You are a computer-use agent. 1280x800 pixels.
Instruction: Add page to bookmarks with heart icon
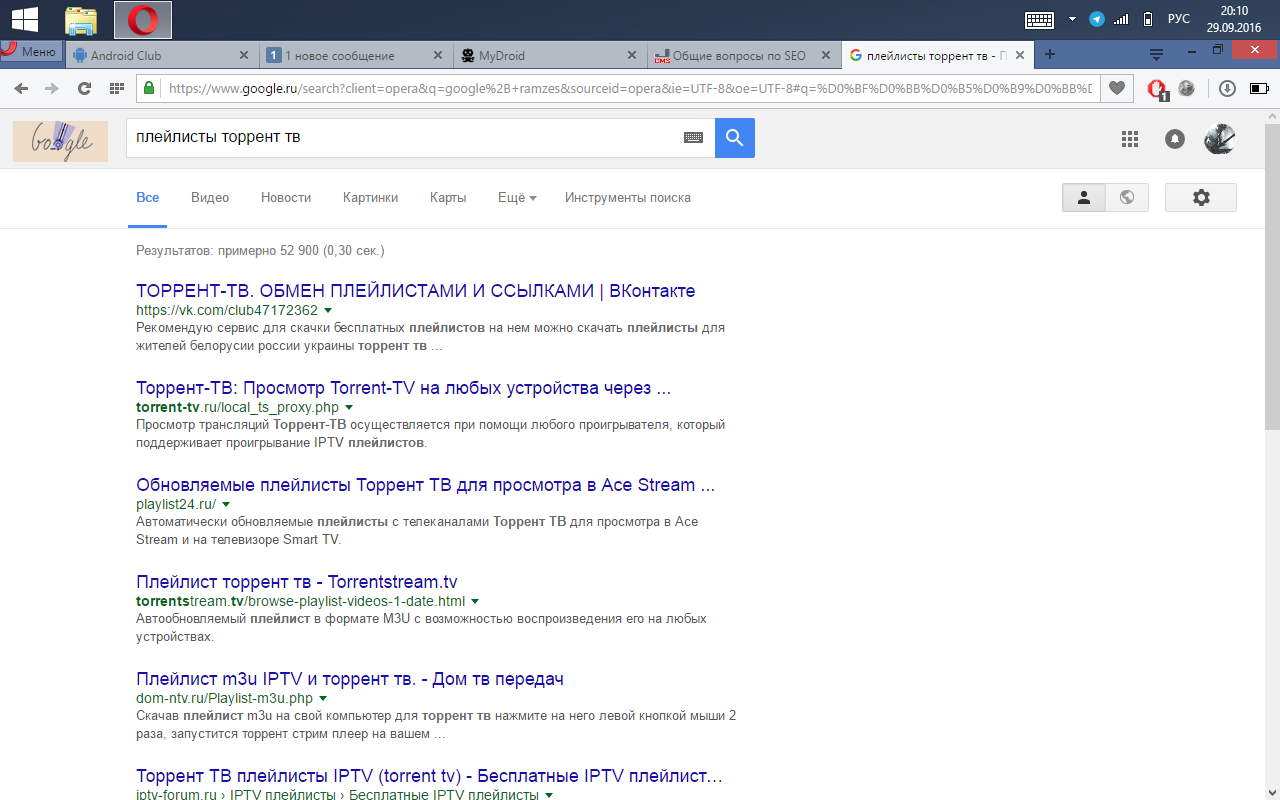1117,88
